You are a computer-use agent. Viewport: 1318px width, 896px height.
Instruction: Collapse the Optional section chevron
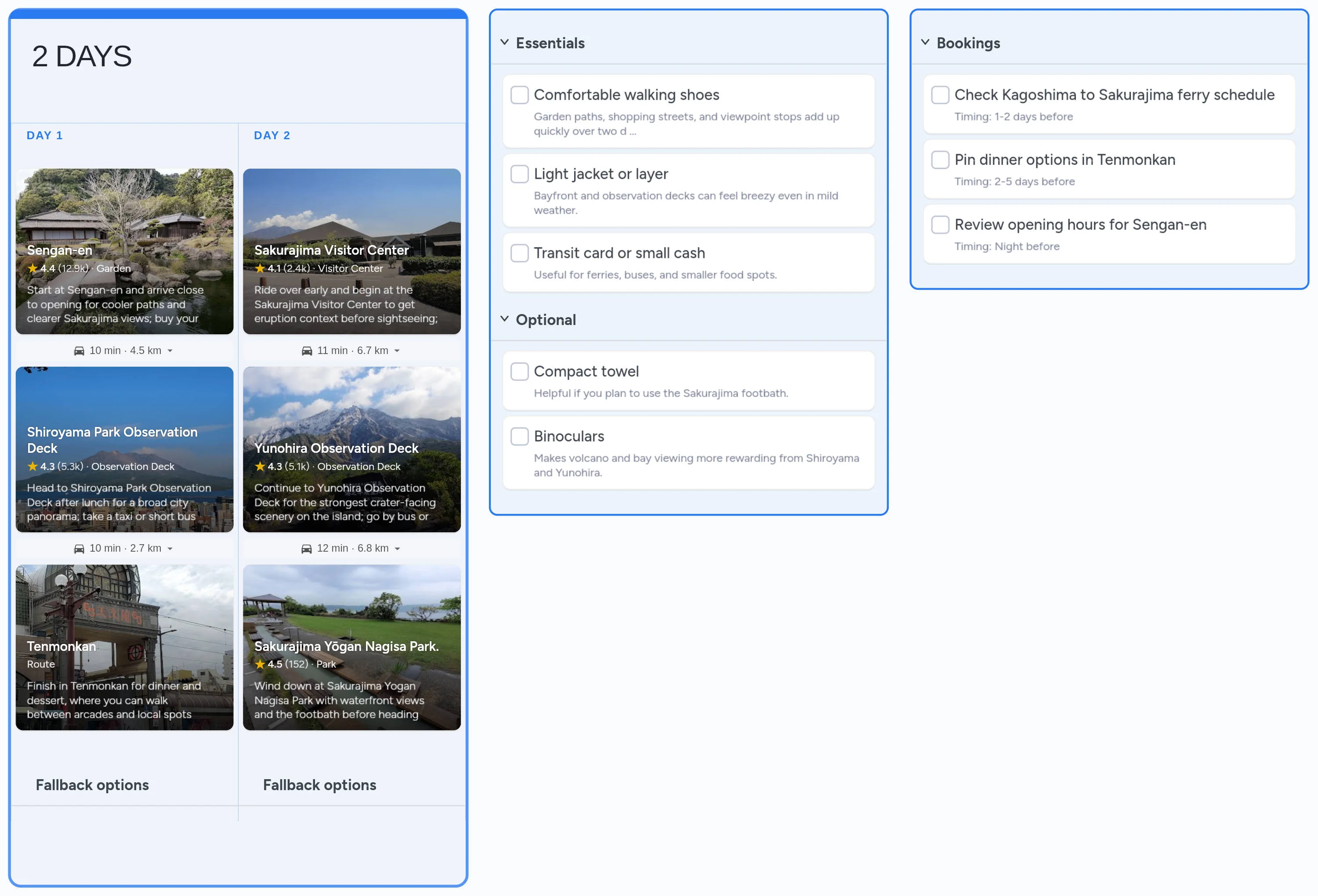pyautogui.click(x=504, y=319)
